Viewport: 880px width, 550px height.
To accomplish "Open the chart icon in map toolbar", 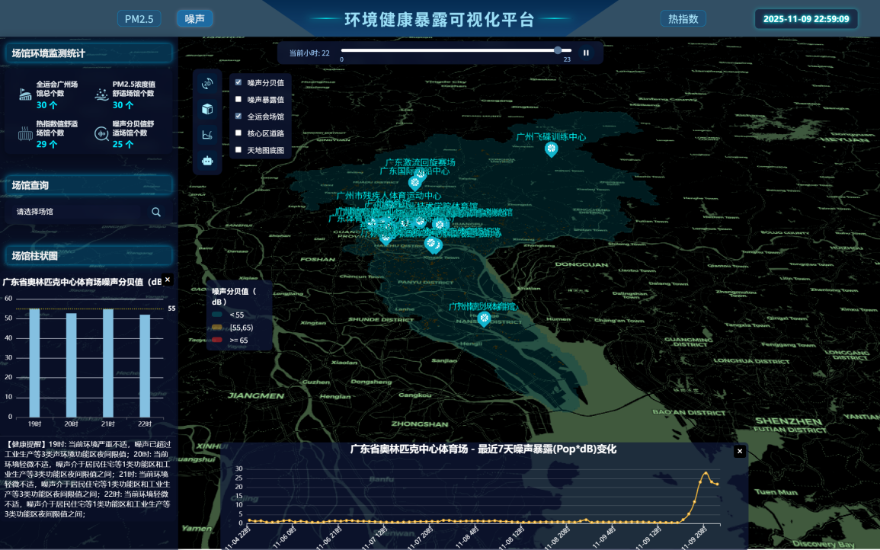I will pos(207,134).
